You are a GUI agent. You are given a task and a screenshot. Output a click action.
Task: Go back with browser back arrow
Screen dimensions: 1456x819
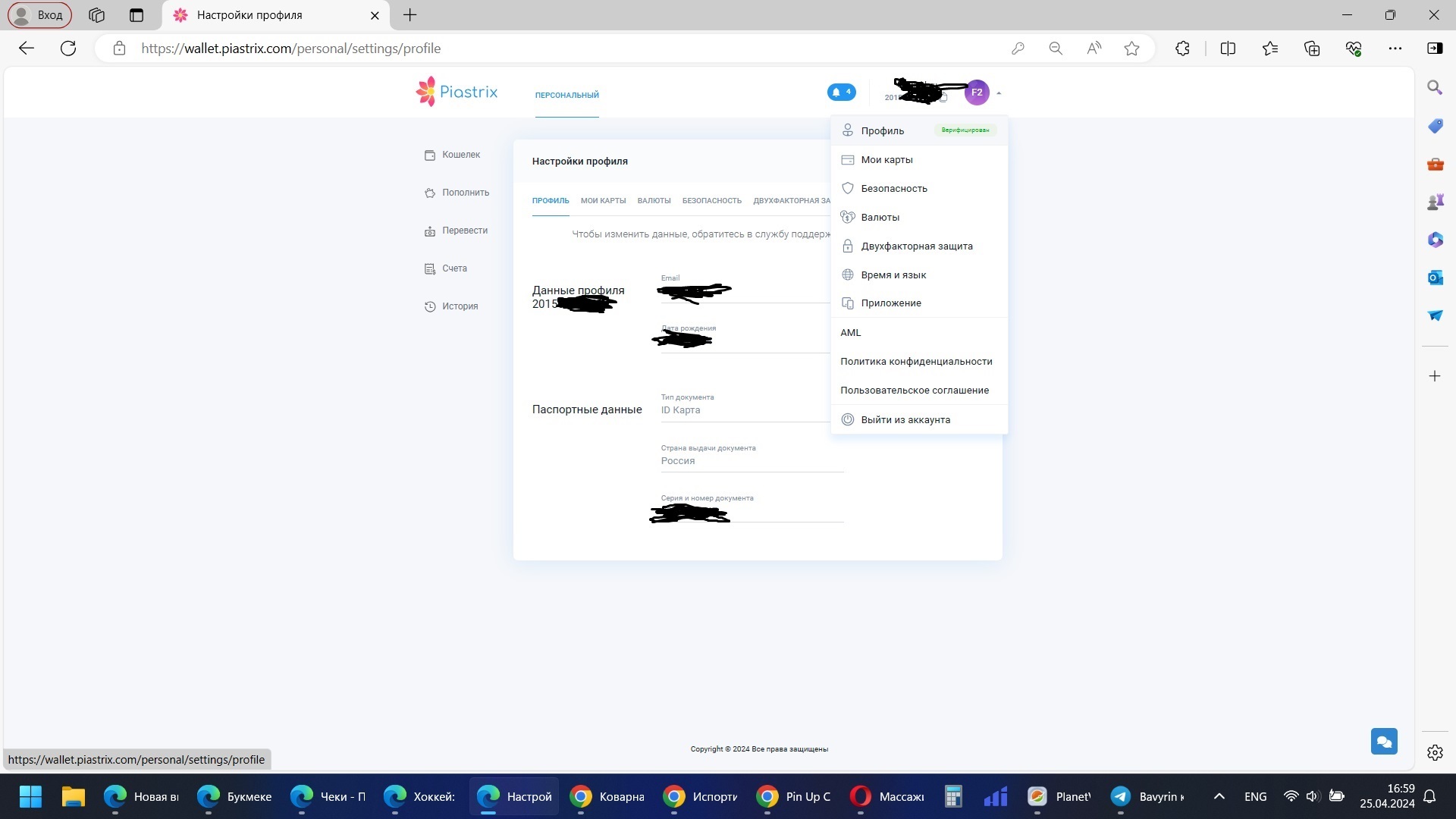coord(27,49)
